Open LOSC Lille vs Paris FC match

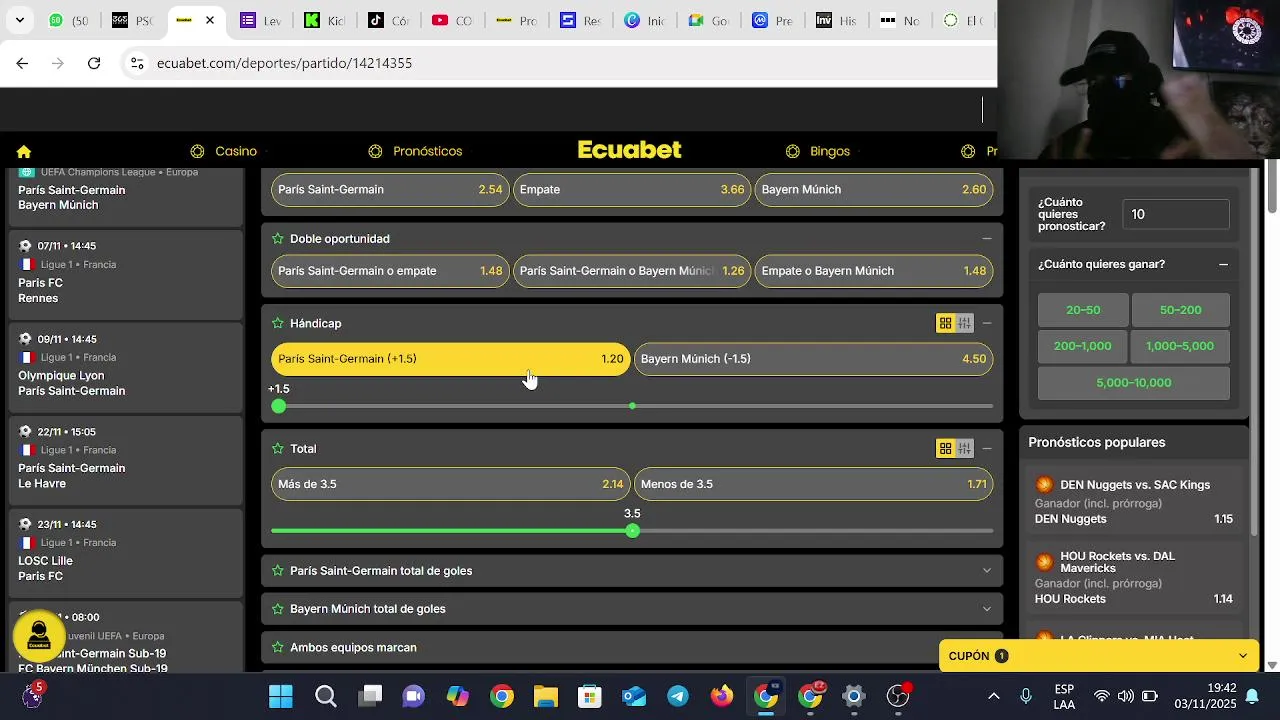[126, 551]
